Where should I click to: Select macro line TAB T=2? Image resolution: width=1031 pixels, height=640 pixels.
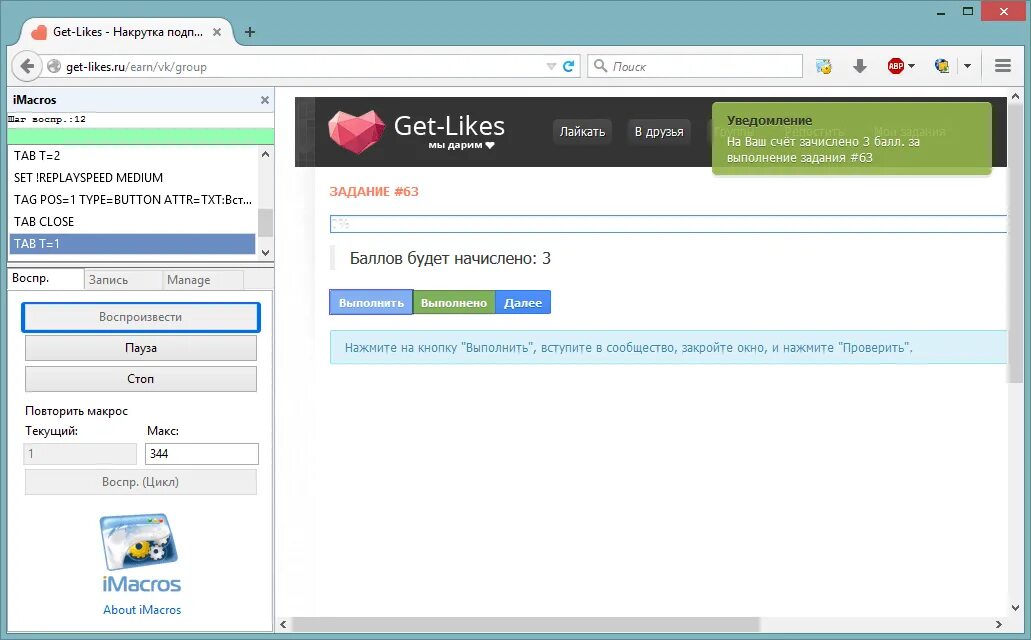[132, 156]
